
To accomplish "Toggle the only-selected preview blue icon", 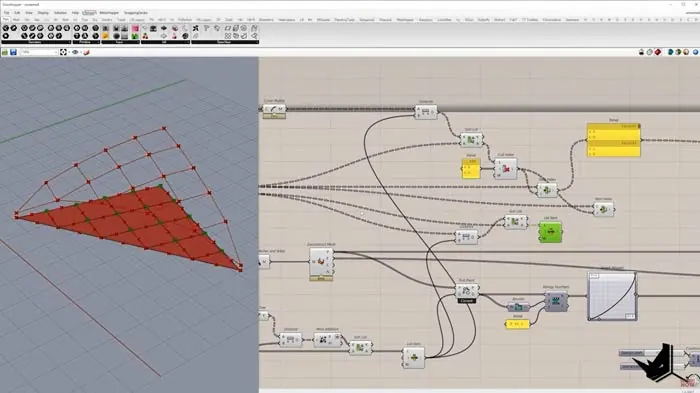I will click(670, 52).
